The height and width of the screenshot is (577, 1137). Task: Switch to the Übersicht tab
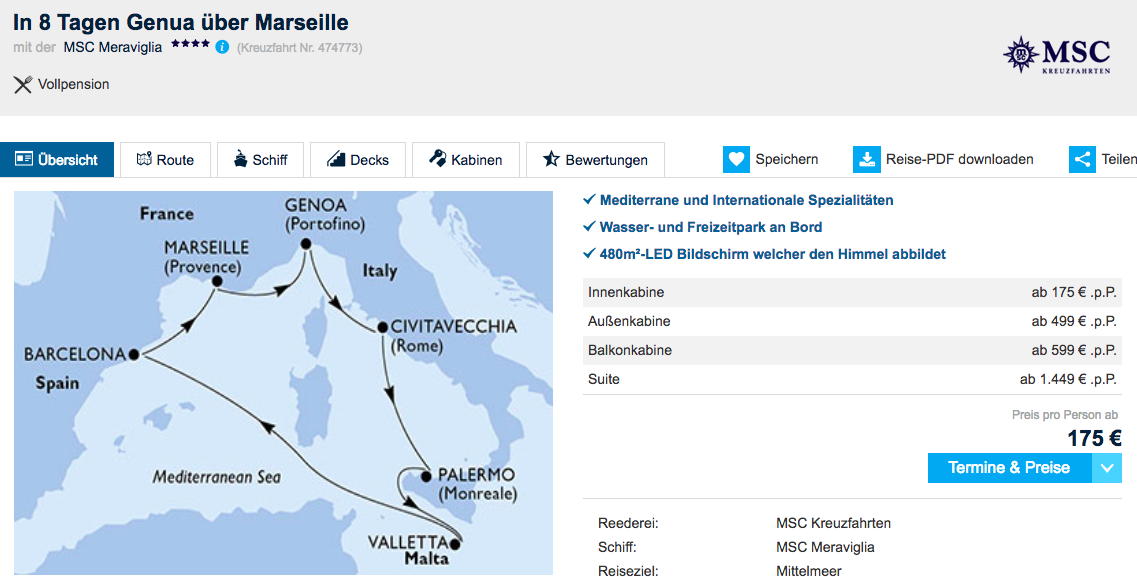tap(57, 159)
